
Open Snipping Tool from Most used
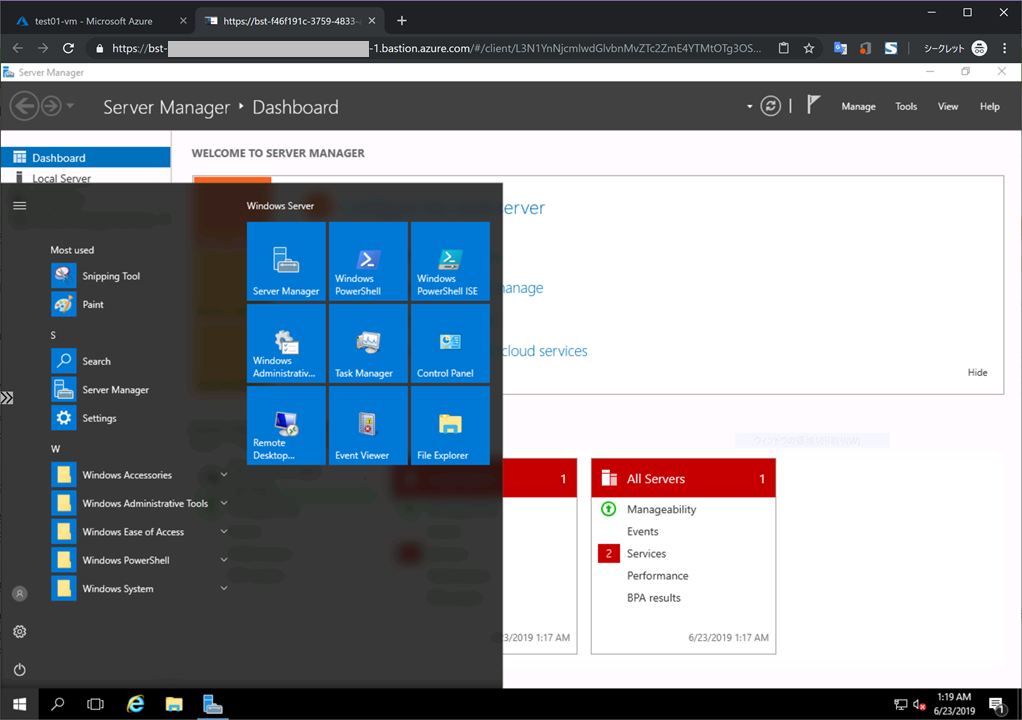click(x=139, y=276)
